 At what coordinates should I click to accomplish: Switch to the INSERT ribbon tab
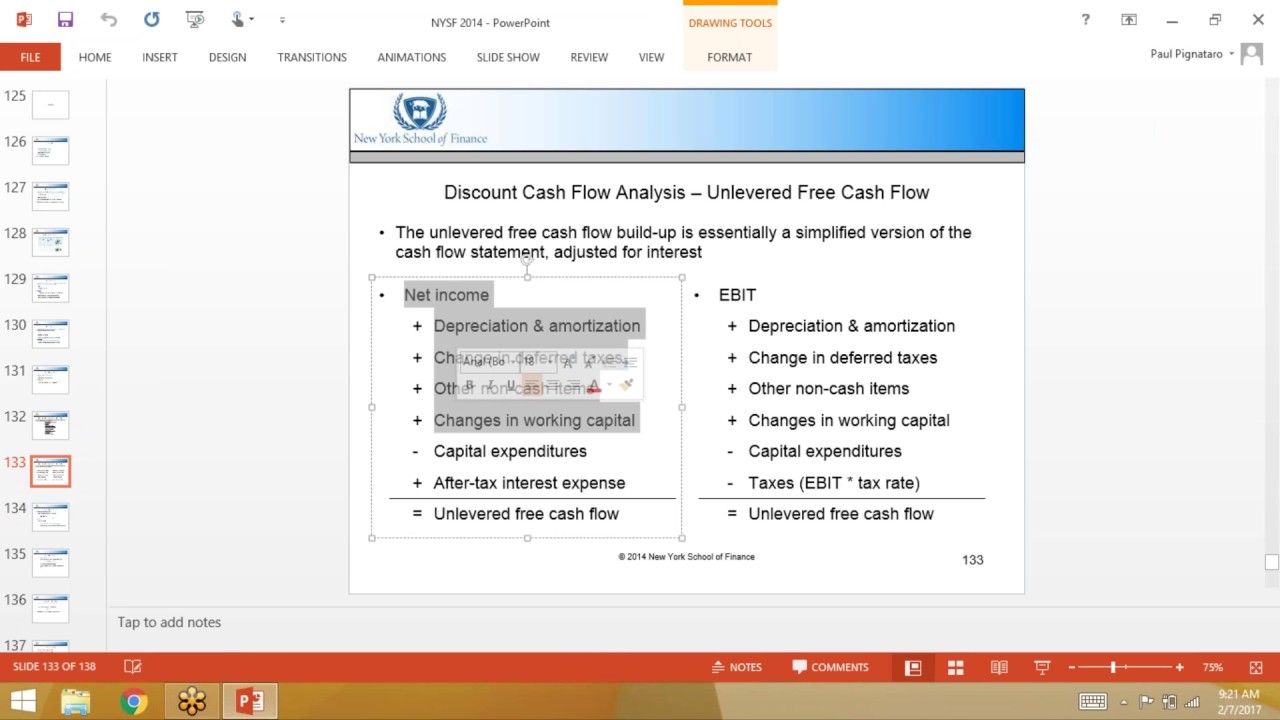(x=160, y=57)
